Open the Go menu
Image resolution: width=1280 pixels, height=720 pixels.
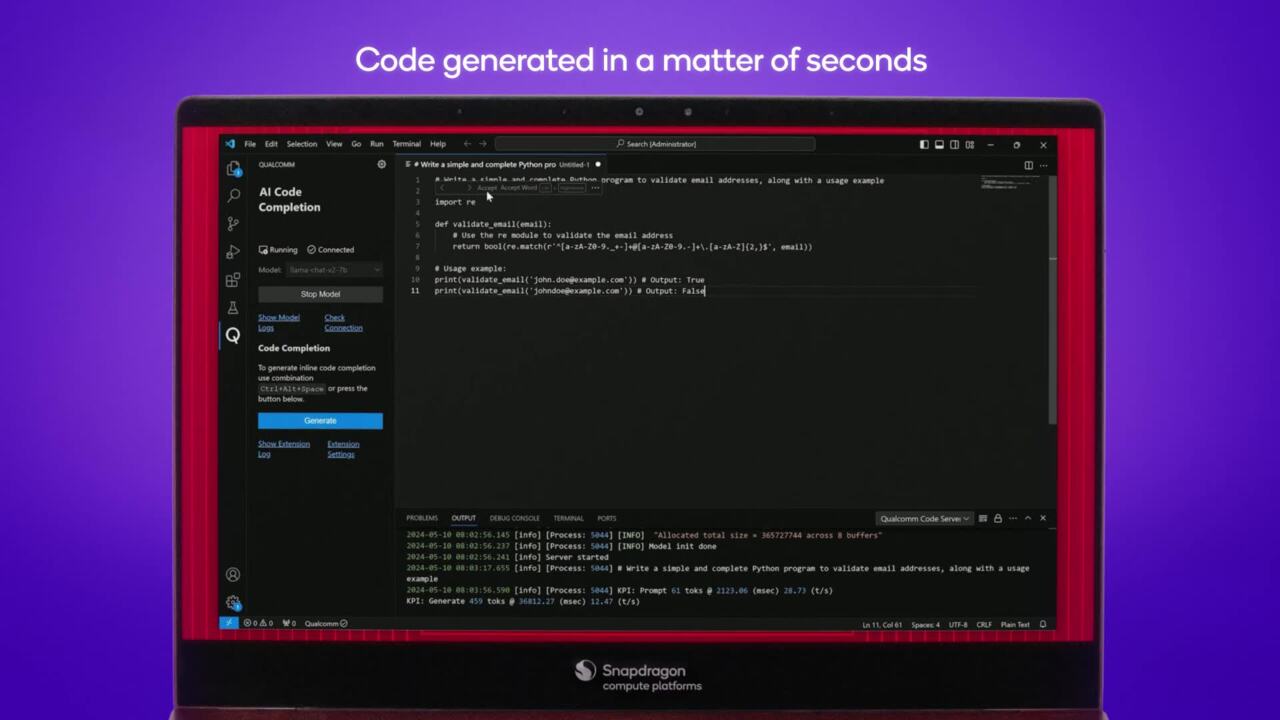pyautogui.click(x=356, y=144)
